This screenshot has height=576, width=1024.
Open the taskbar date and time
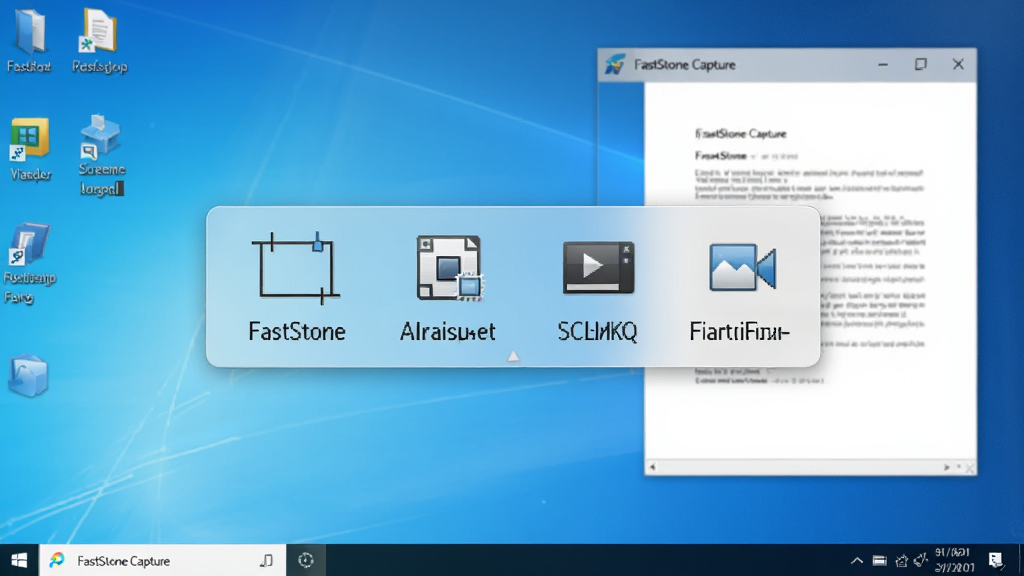(x=953, y=560)
